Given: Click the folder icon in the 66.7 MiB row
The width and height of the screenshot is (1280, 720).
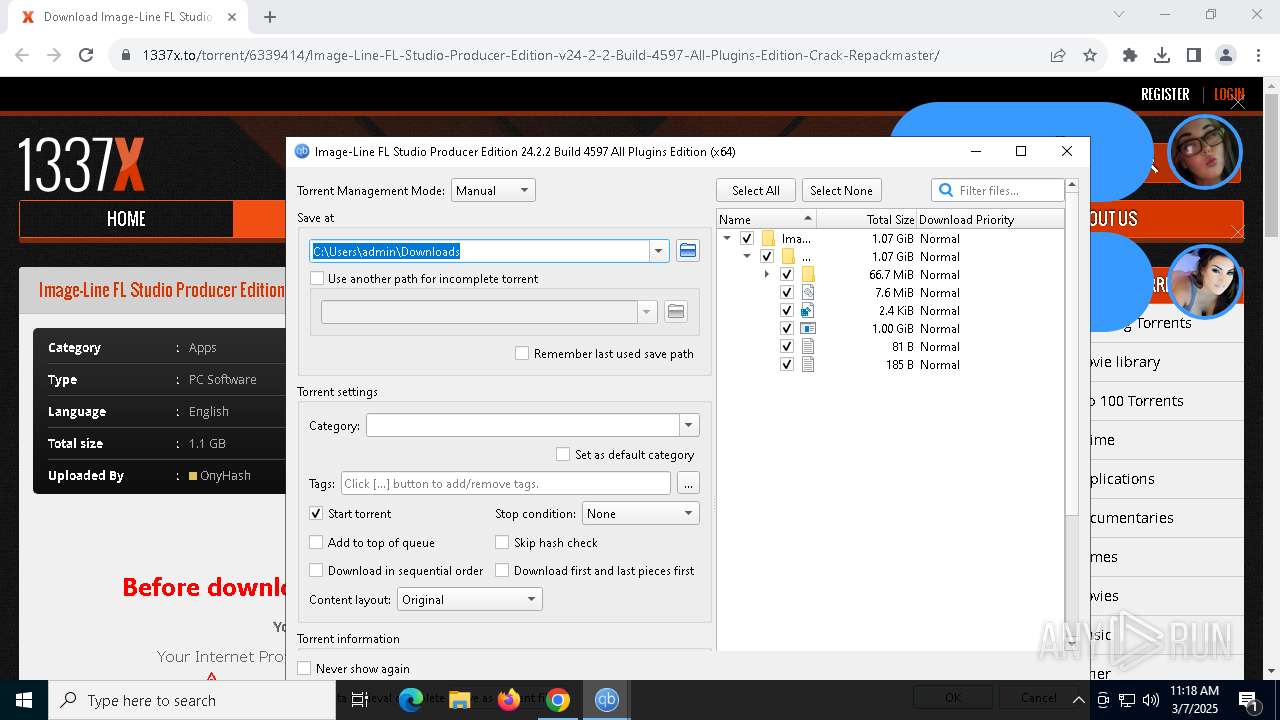Looking at the screenshot, I should 808,275.
